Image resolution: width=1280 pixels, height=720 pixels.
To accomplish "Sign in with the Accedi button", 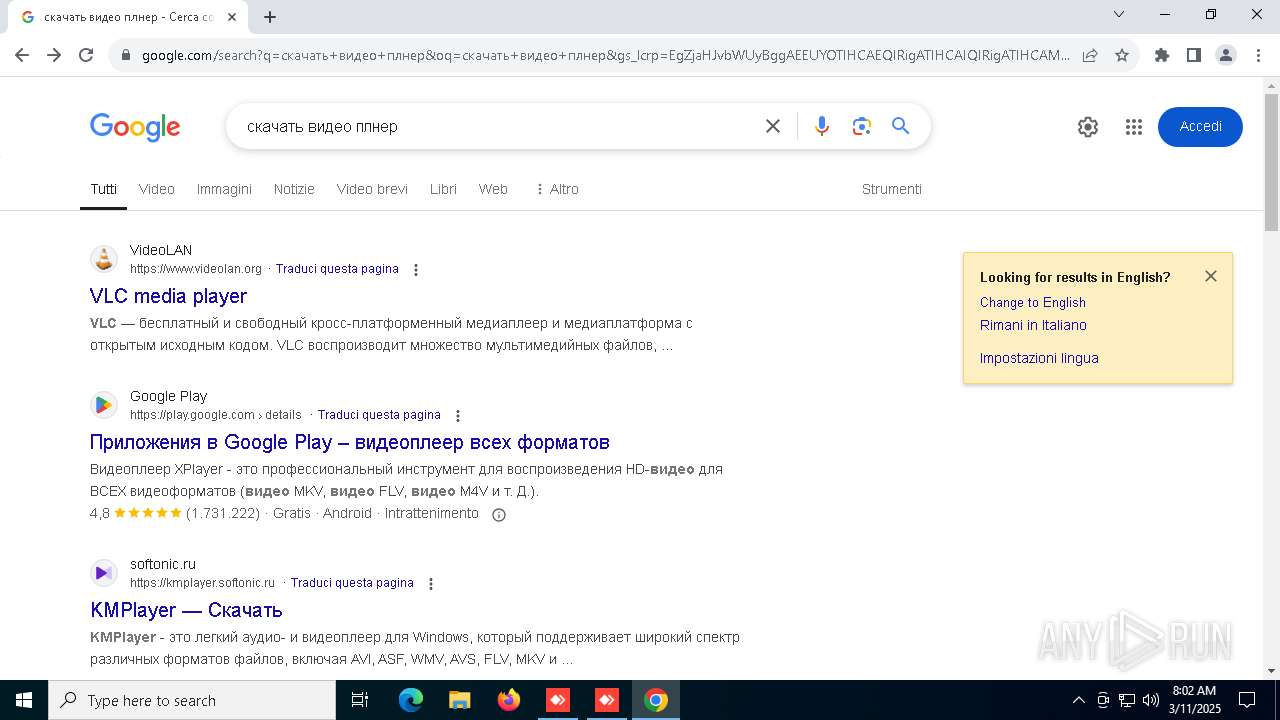I will pyautogui.click(x=1200, y=127).
